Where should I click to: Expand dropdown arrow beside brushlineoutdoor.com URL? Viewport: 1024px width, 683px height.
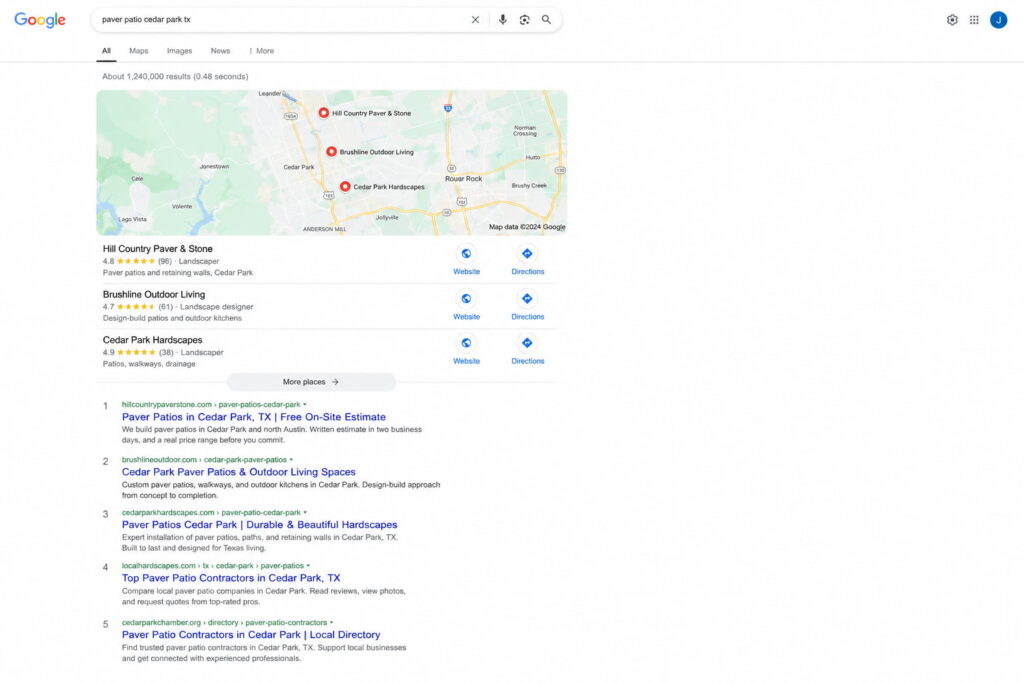coord(291,460)
